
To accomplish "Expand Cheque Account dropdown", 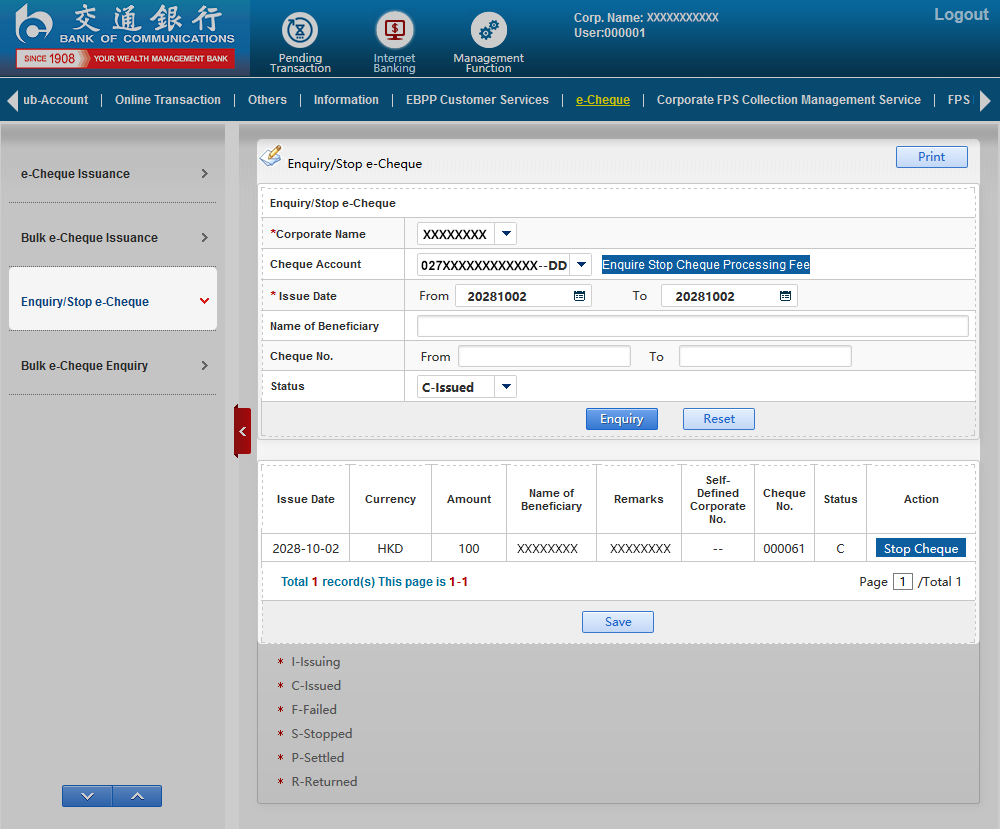I will click(581, 264).
